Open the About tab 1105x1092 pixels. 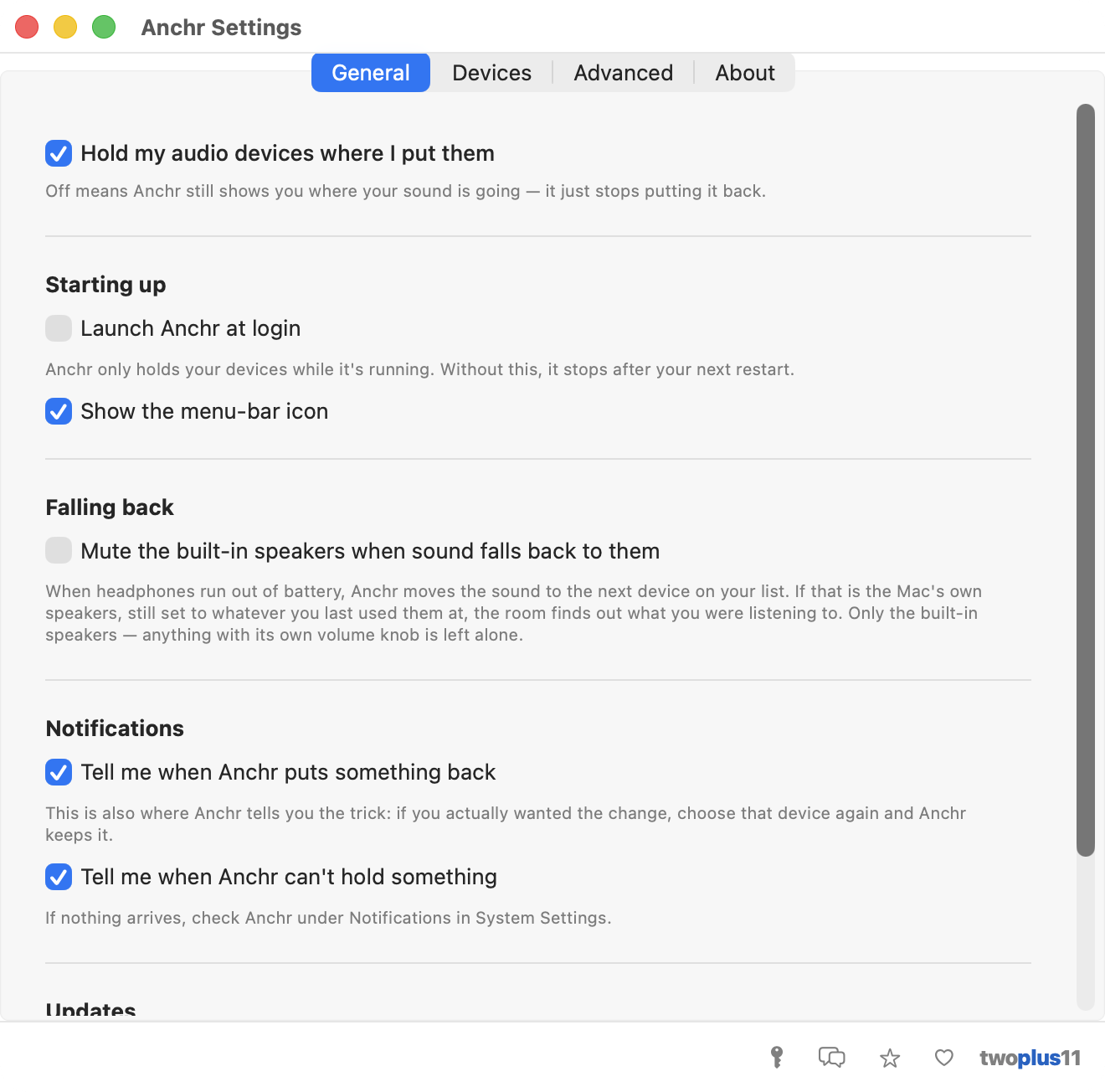(x=745, y=73)
